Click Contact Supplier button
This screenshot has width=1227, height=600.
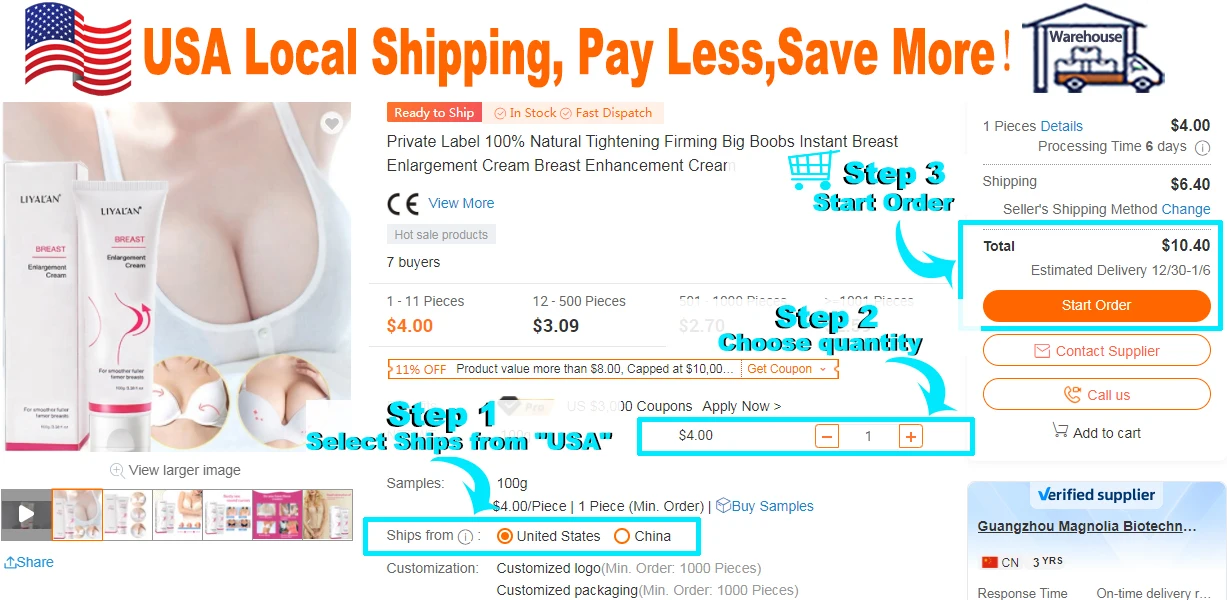(1096, 351)
